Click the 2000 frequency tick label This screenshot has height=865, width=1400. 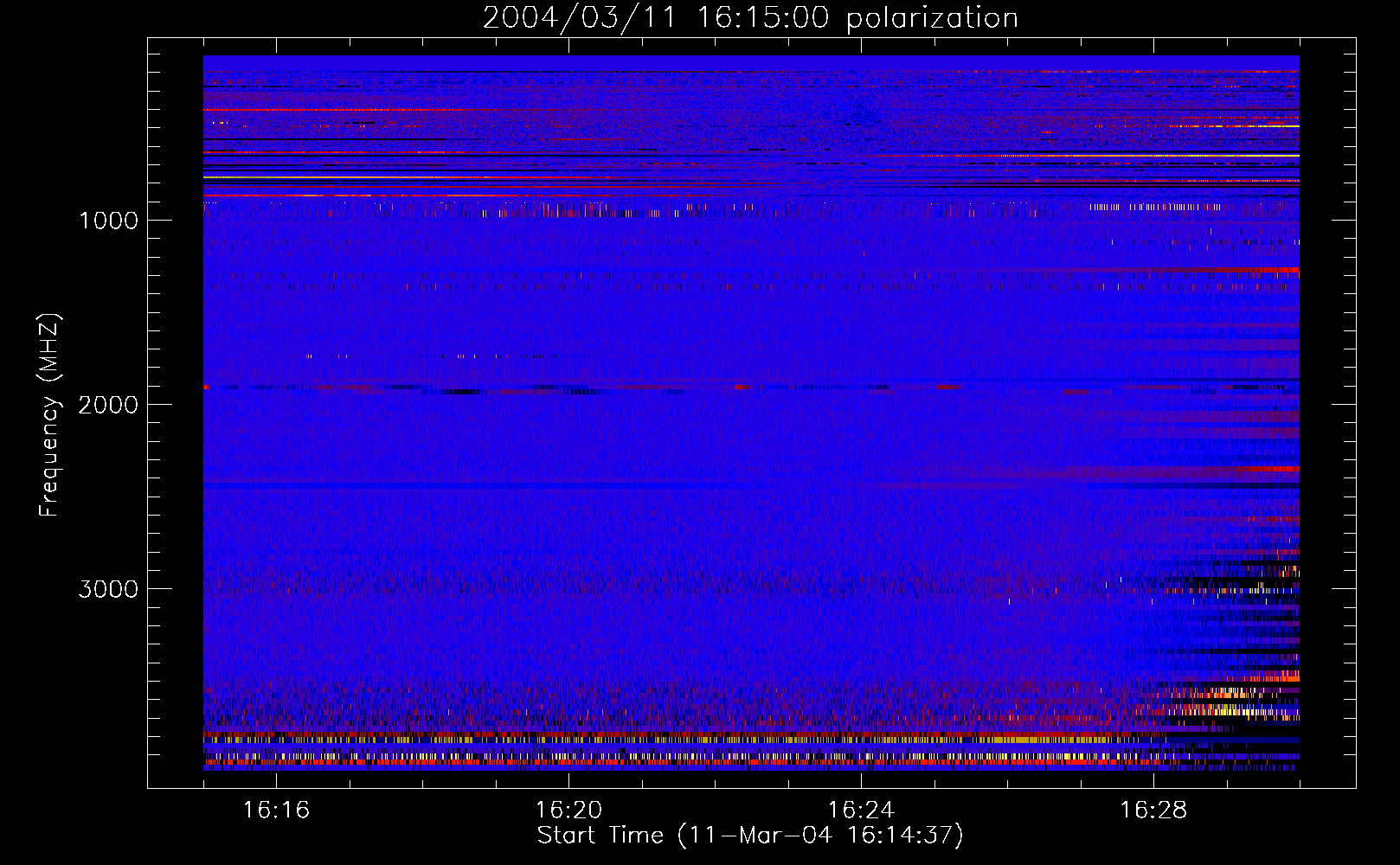pyautogui.click(x=108, y=405)
